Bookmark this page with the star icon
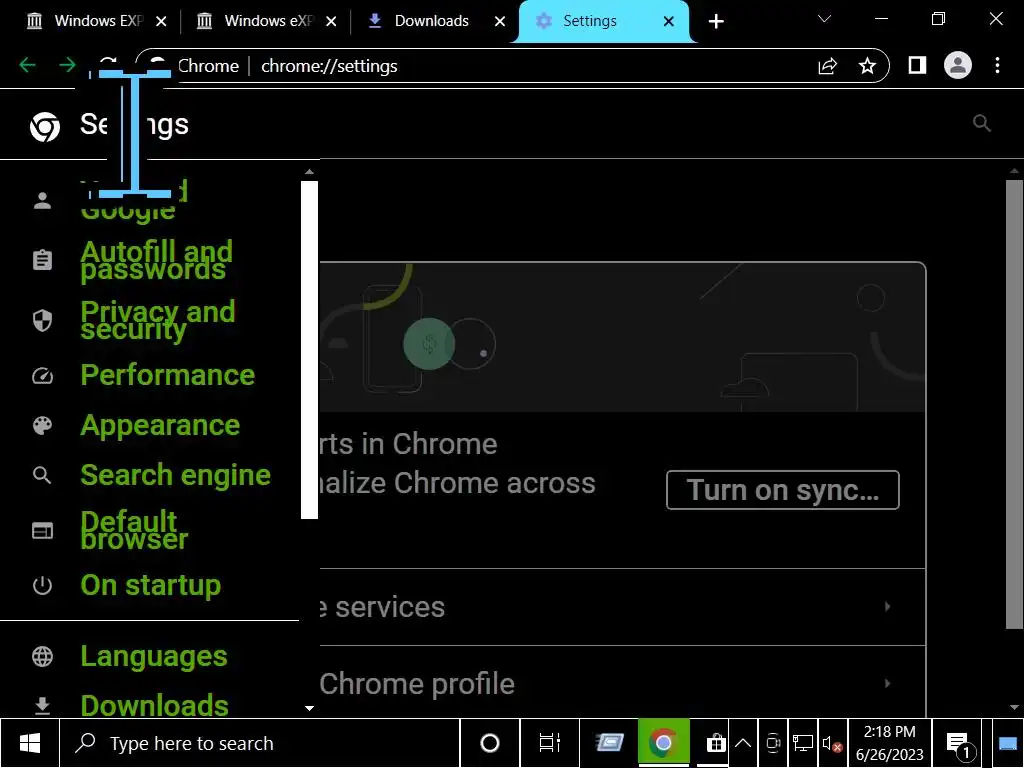 click(867, 66)
